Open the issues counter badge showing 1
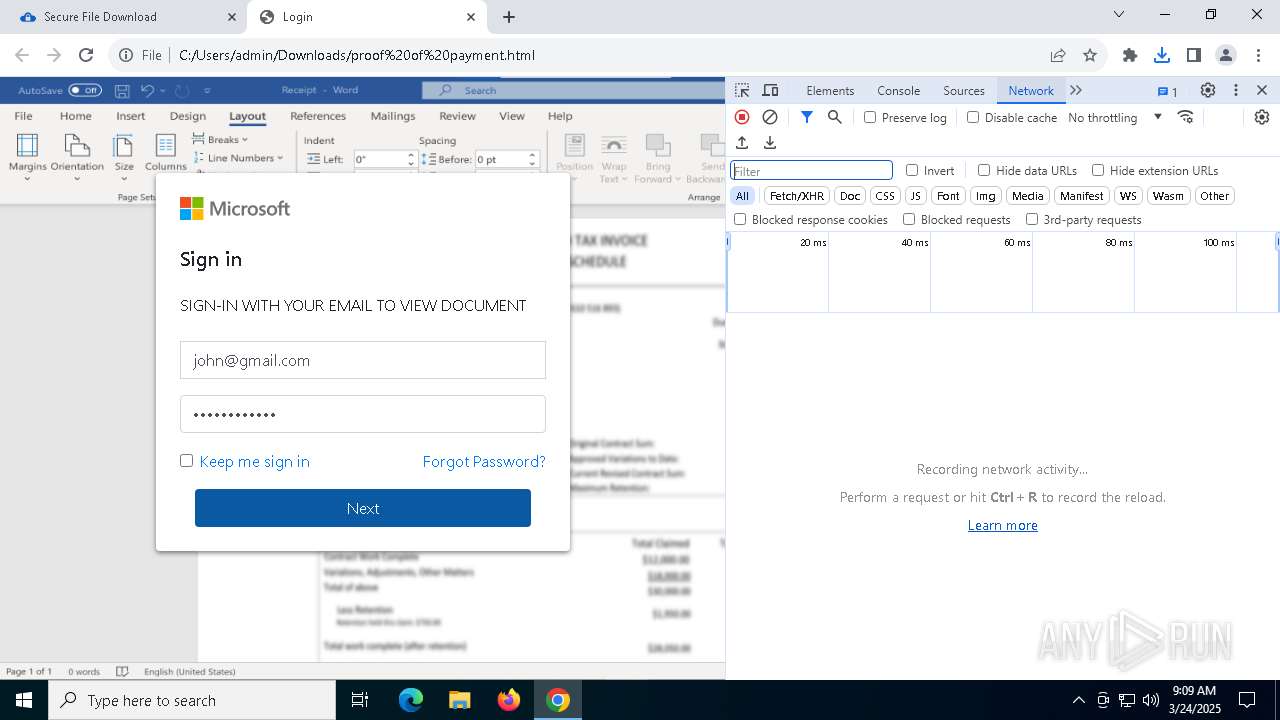Image resolution: width=1280 pixels, height=720 pixels. (1167, 91)
